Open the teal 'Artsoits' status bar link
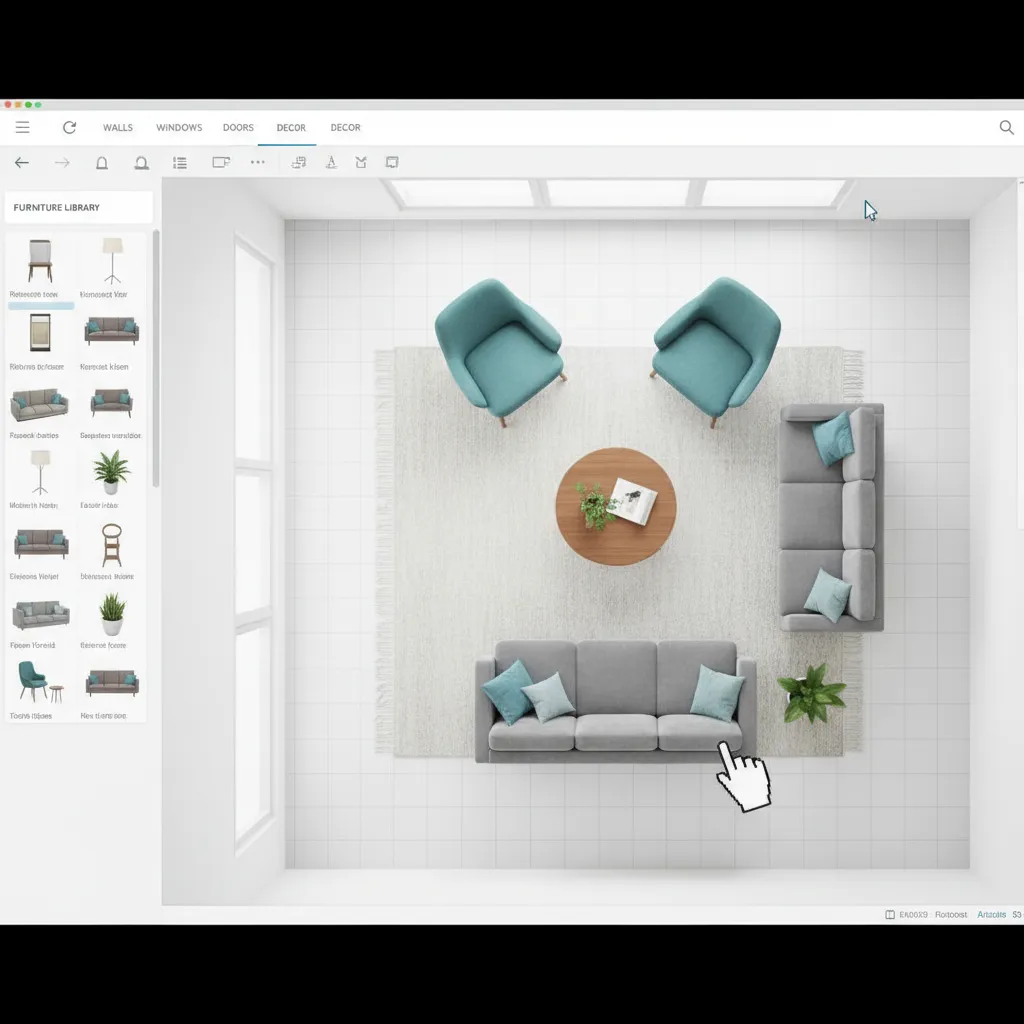The height and width of the screenshot is (1024, 1024). tap(991, 914)
